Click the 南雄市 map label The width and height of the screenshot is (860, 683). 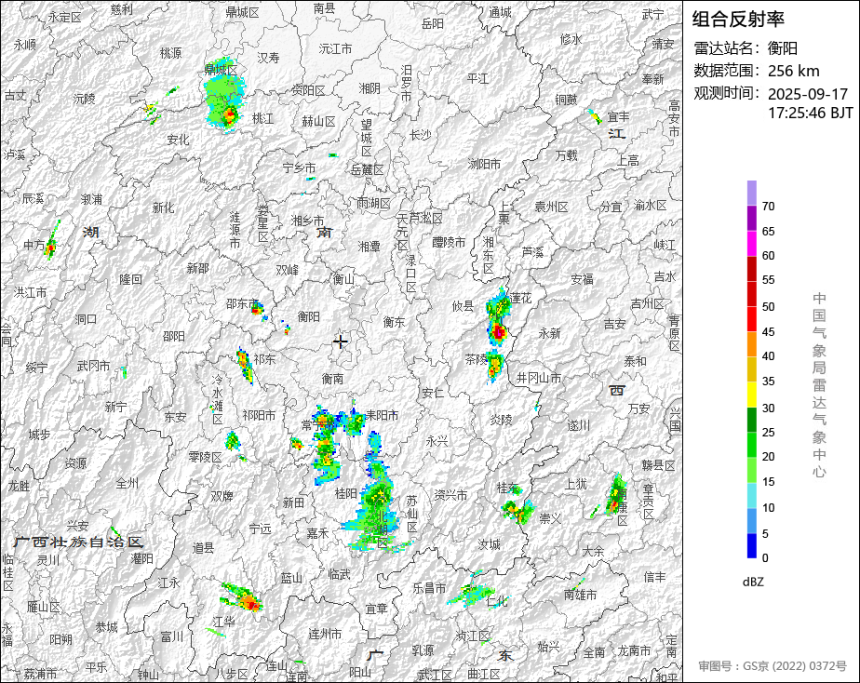tap(580, 594)
